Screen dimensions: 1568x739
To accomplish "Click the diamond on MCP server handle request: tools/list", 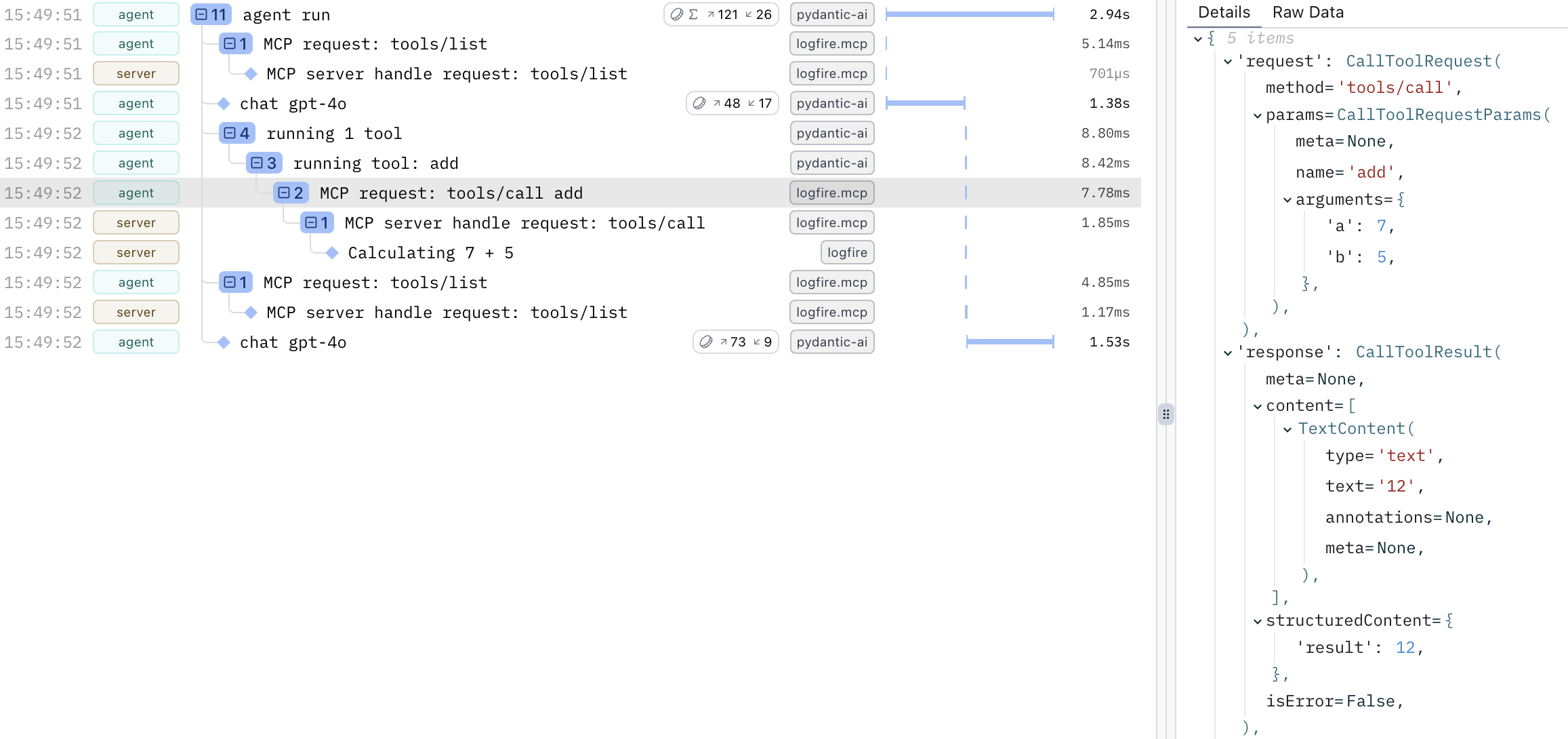I will tap(249, 73).
